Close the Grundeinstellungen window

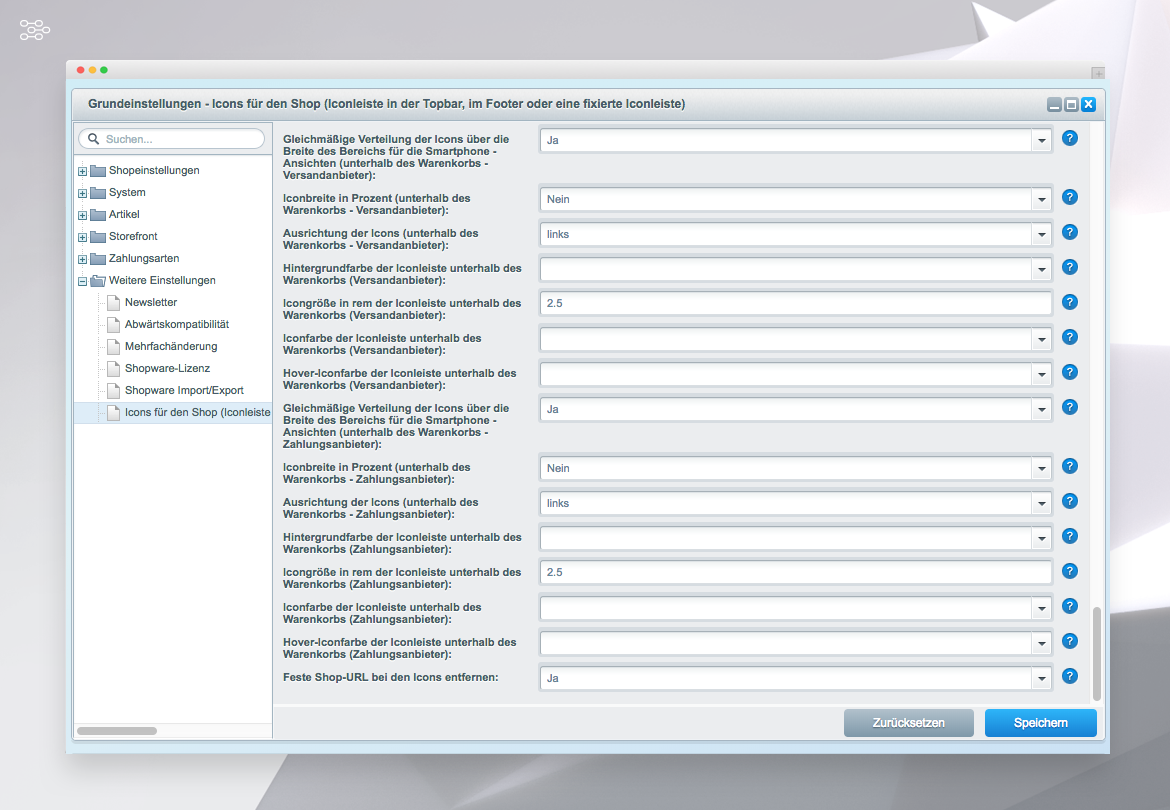coord(1088,104)
